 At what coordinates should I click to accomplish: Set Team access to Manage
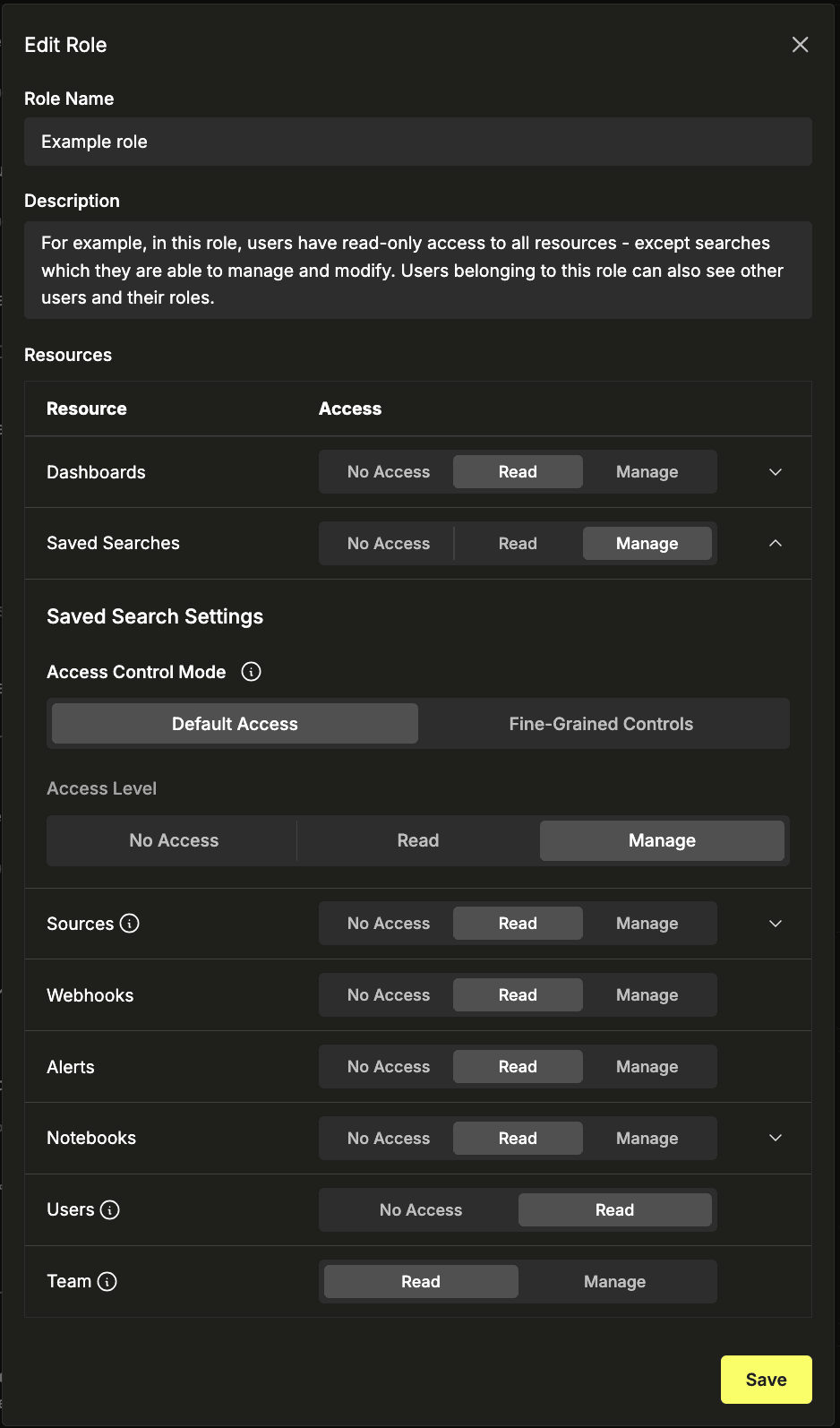[614, 1282]
